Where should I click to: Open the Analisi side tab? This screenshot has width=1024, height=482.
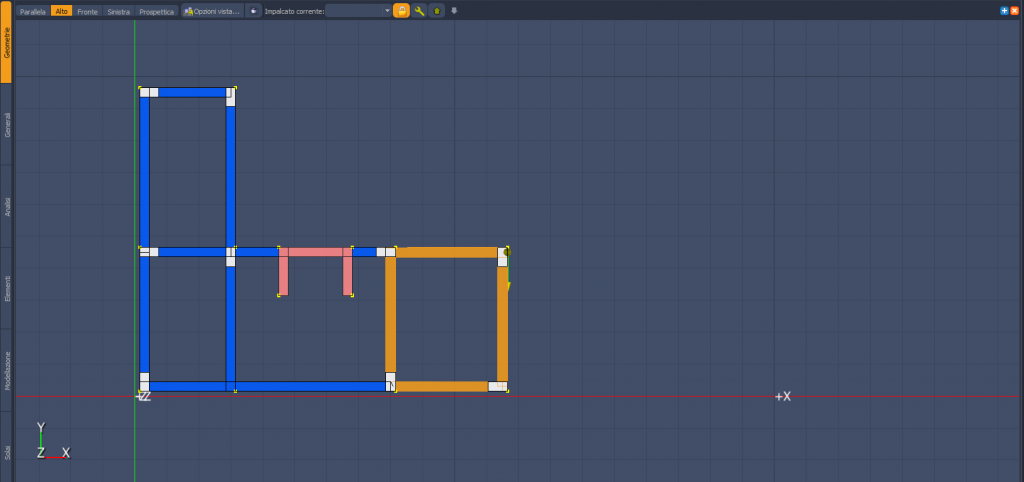click(x=7, y=206)
